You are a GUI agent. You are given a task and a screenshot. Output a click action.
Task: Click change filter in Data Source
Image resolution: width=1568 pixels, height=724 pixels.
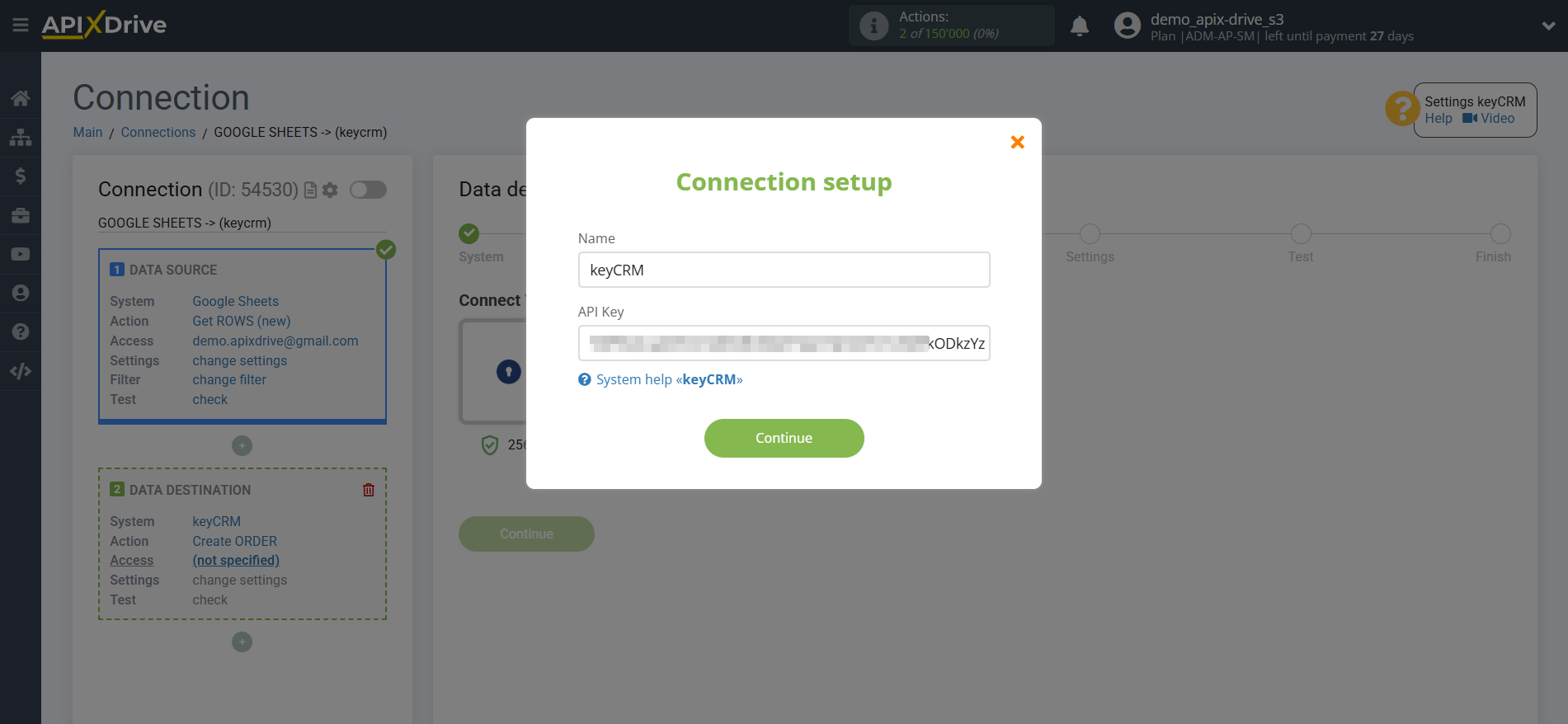coord(229,379)
